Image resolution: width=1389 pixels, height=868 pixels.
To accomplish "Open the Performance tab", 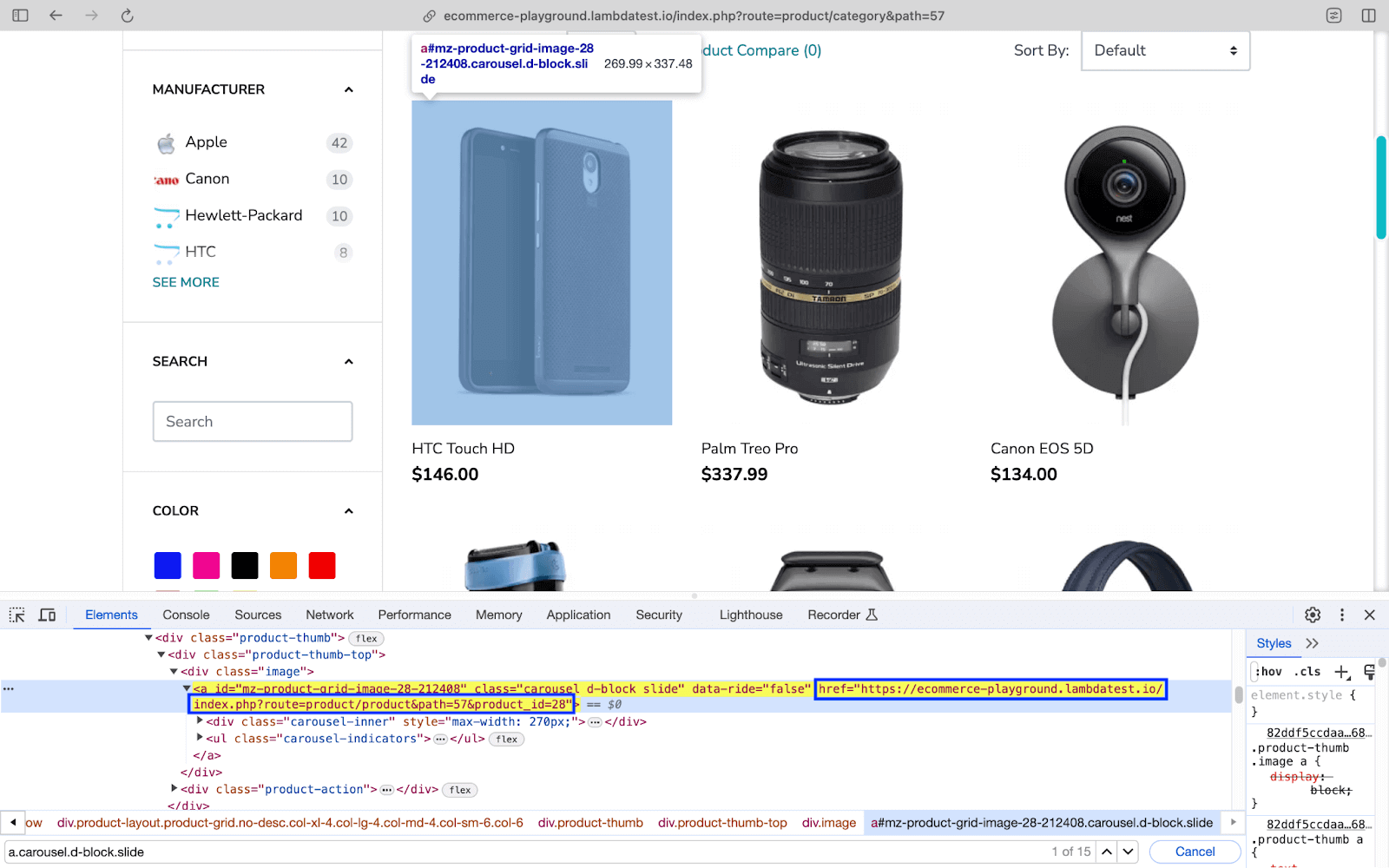I will [414, 615].
